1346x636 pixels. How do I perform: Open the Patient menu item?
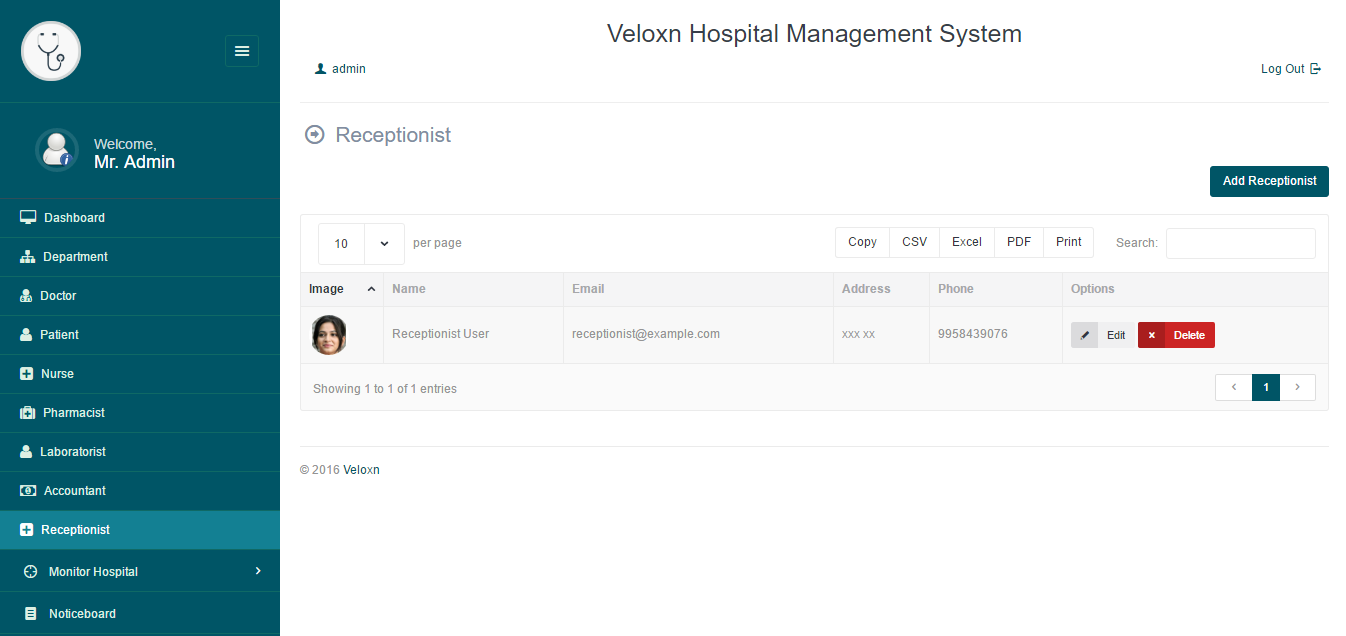click(x=59, y=335)
